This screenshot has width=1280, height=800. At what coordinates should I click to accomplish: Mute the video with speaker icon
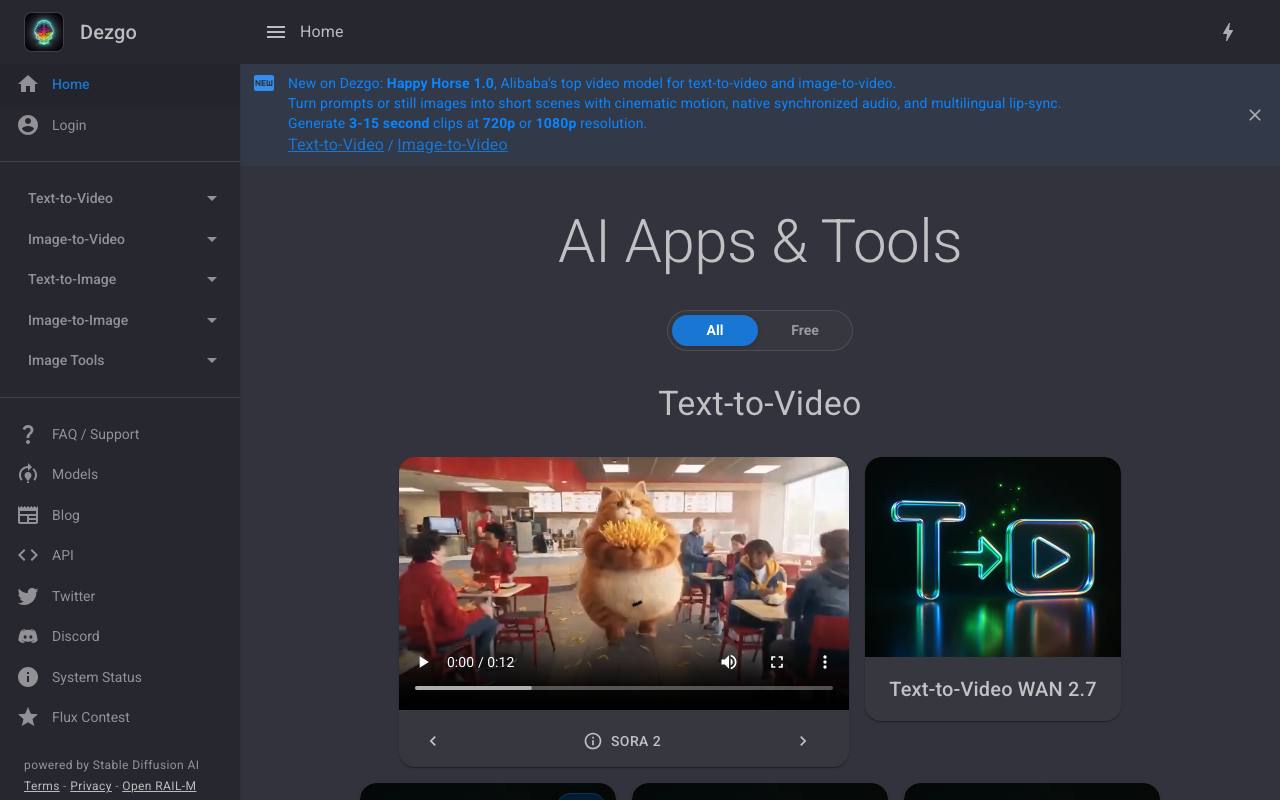(729, 662)
